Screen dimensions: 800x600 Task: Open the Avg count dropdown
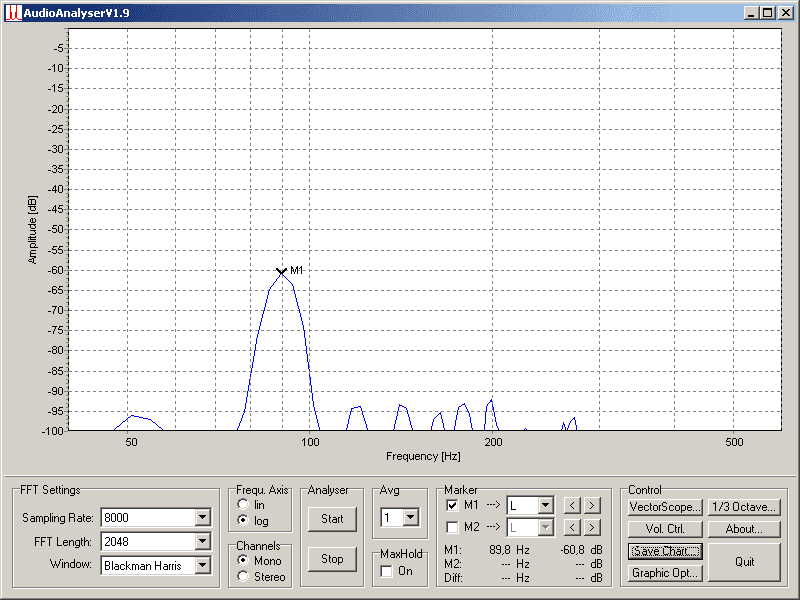(x=411, y=517)
